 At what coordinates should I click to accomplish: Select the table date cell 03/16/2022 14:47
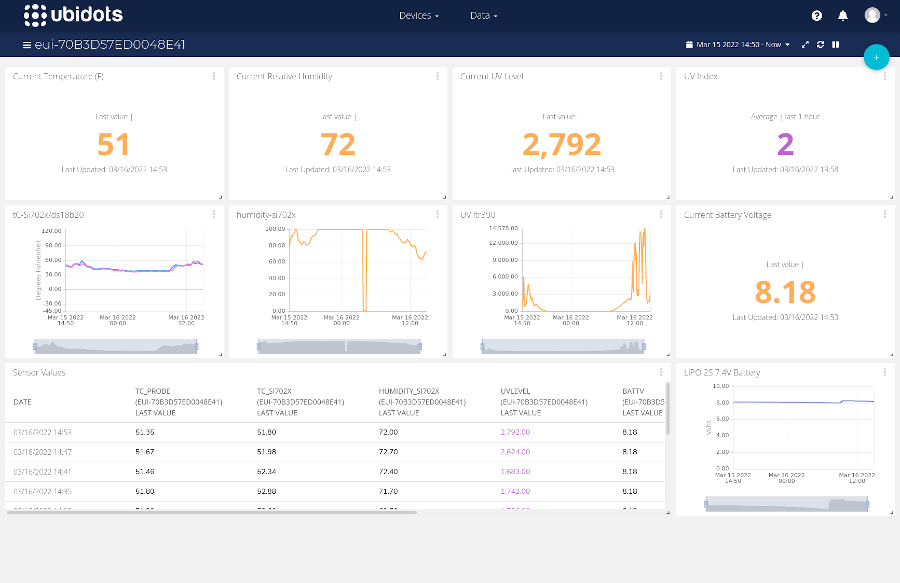click(42, 452)
